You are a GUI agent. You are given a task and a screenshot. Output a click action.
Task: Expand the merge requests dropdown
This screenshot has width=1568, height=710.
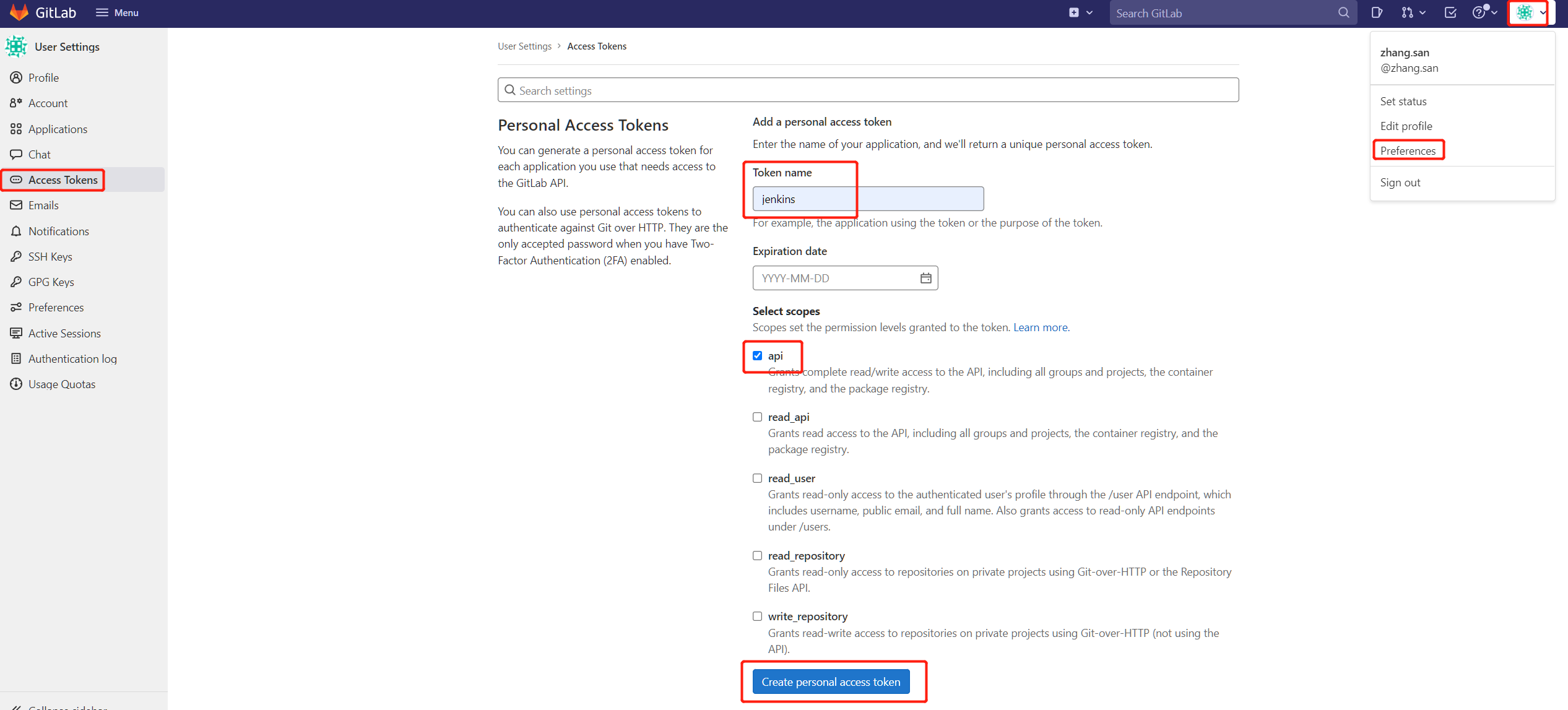[x=1413, y=12]
